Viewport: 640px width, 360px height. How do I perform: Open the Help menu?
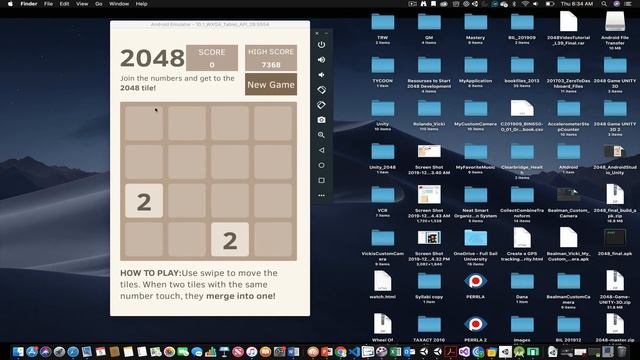pyautogui.click(x=141, y=4)
